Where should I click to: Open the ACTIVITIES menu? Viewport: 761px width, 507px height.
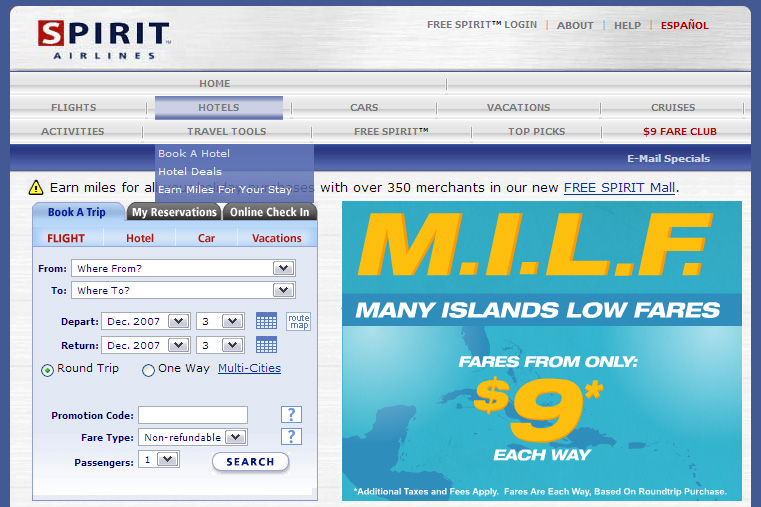tap(72, 131)
